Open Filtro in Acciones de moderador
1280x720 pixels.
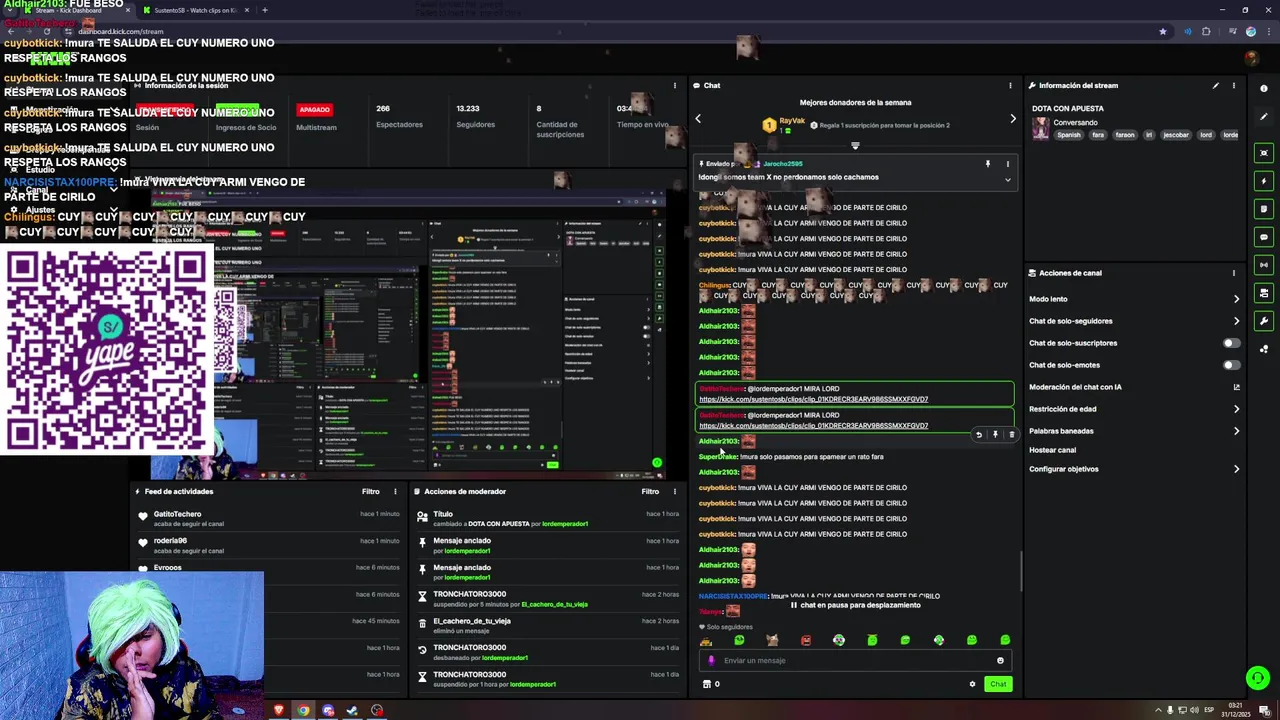pos(650,491)
